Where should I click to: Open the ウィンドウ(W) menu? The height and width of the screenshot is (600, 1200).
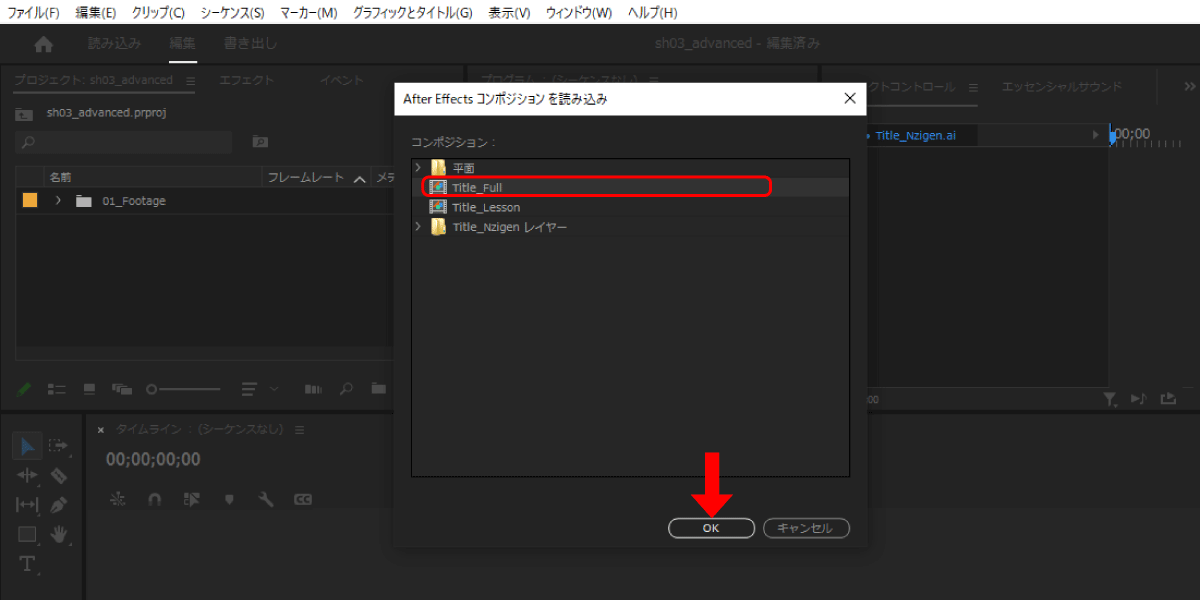[579, 13]
